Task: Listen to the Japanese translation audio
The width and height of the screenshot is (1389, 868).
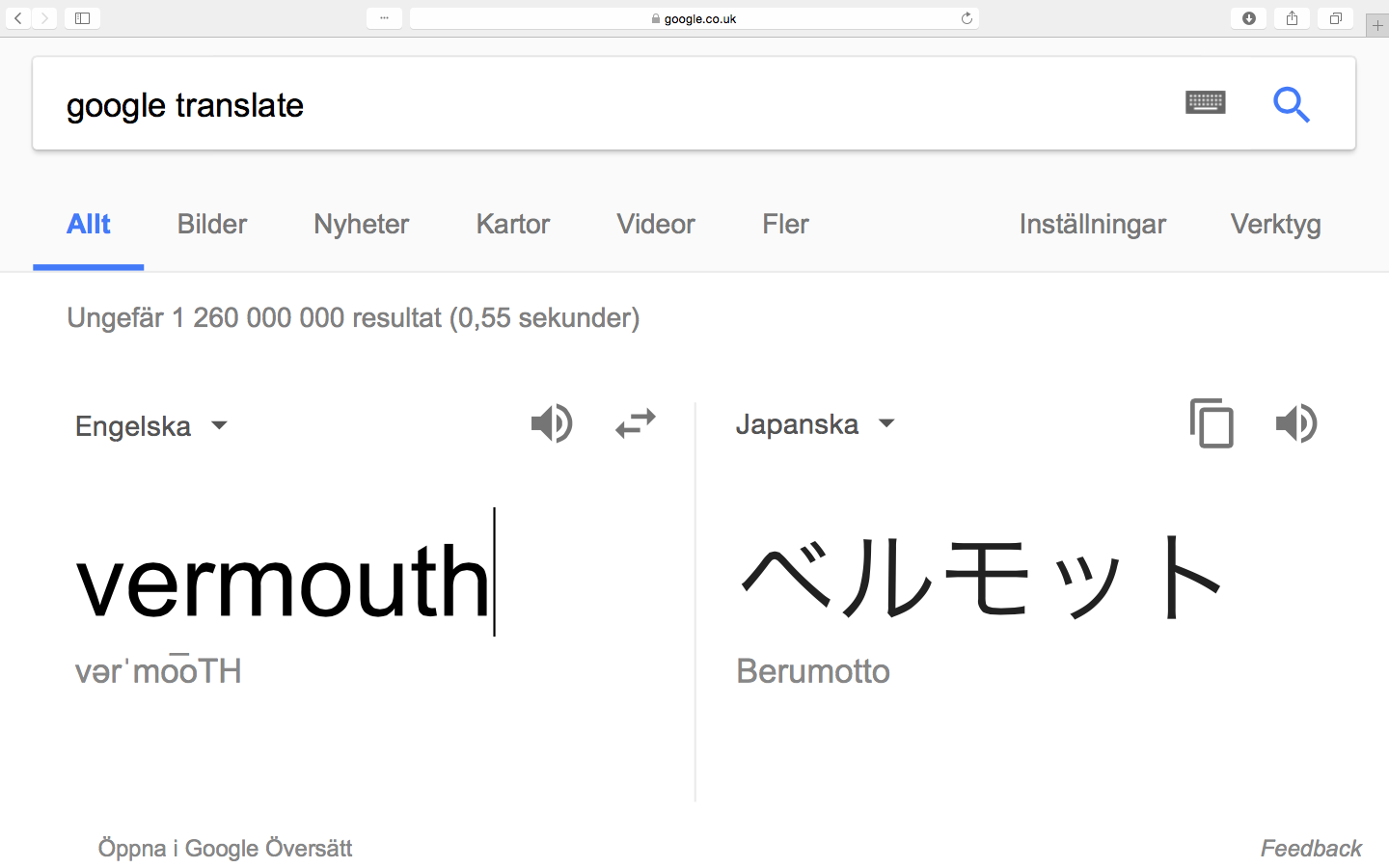Action: [1296, 423]
